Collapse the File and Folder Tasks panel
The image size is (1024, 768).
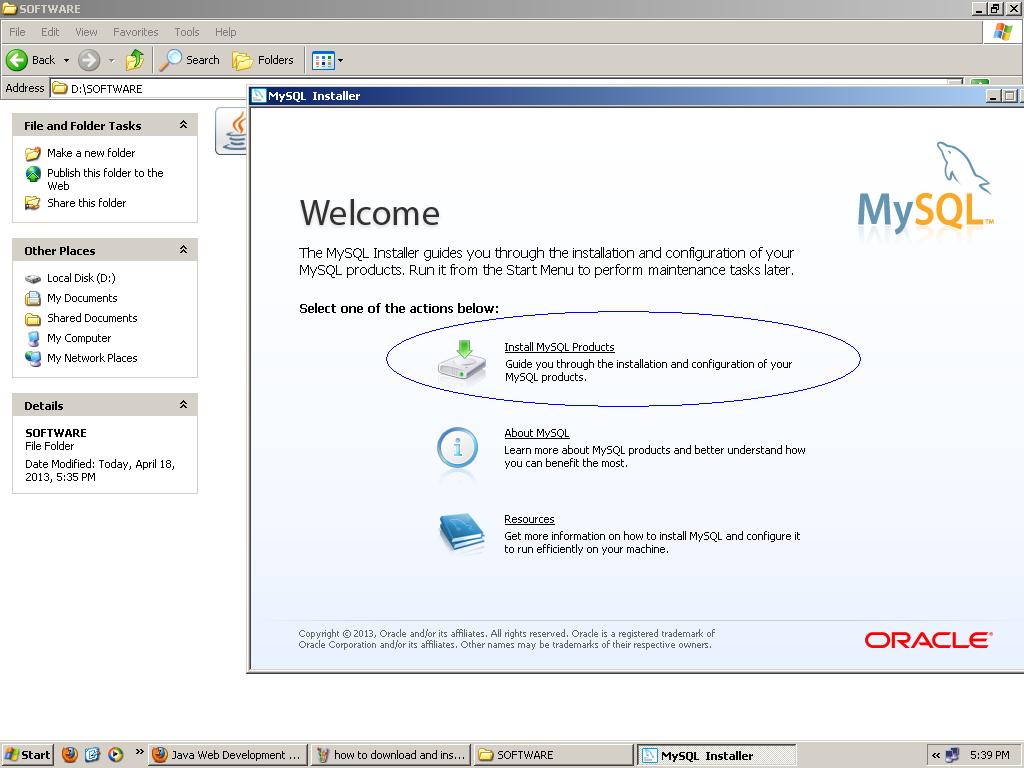(184, 125)
